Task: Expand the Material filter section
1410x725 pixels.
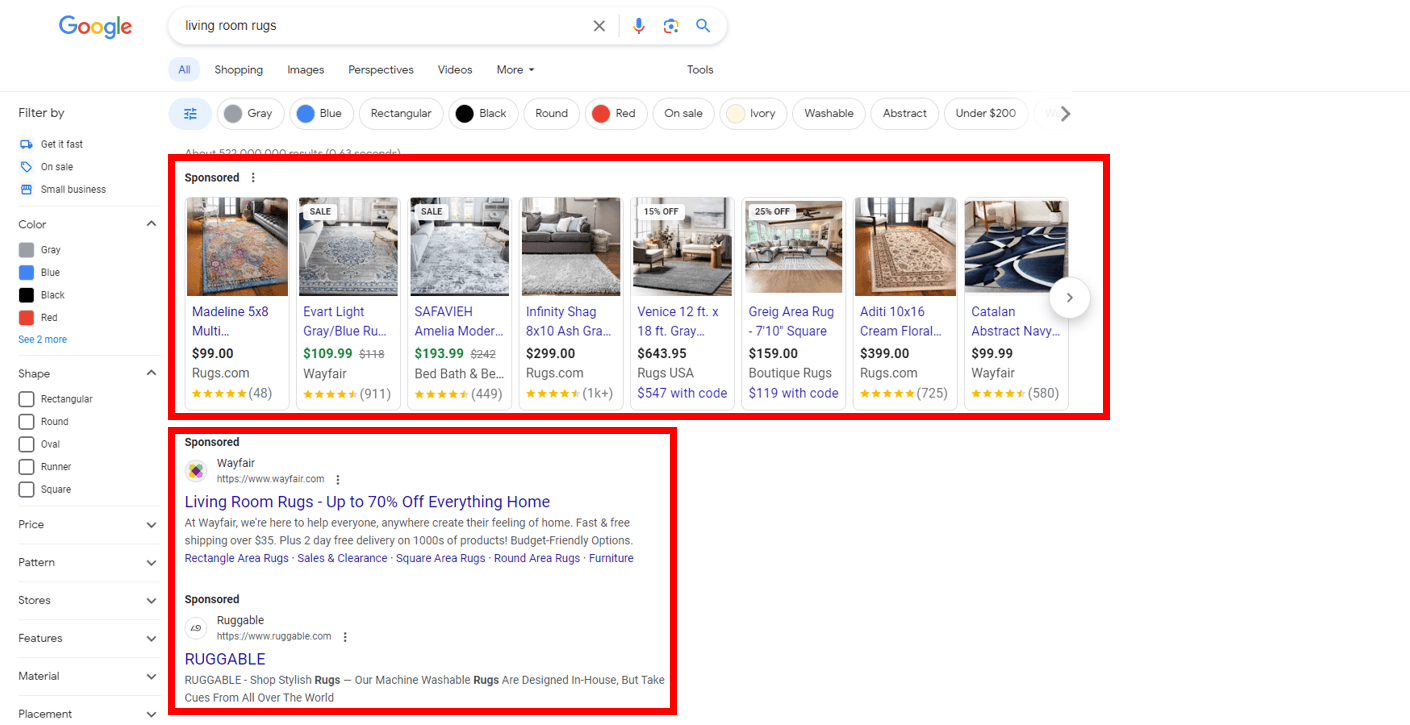Action: tap(151, 677)
